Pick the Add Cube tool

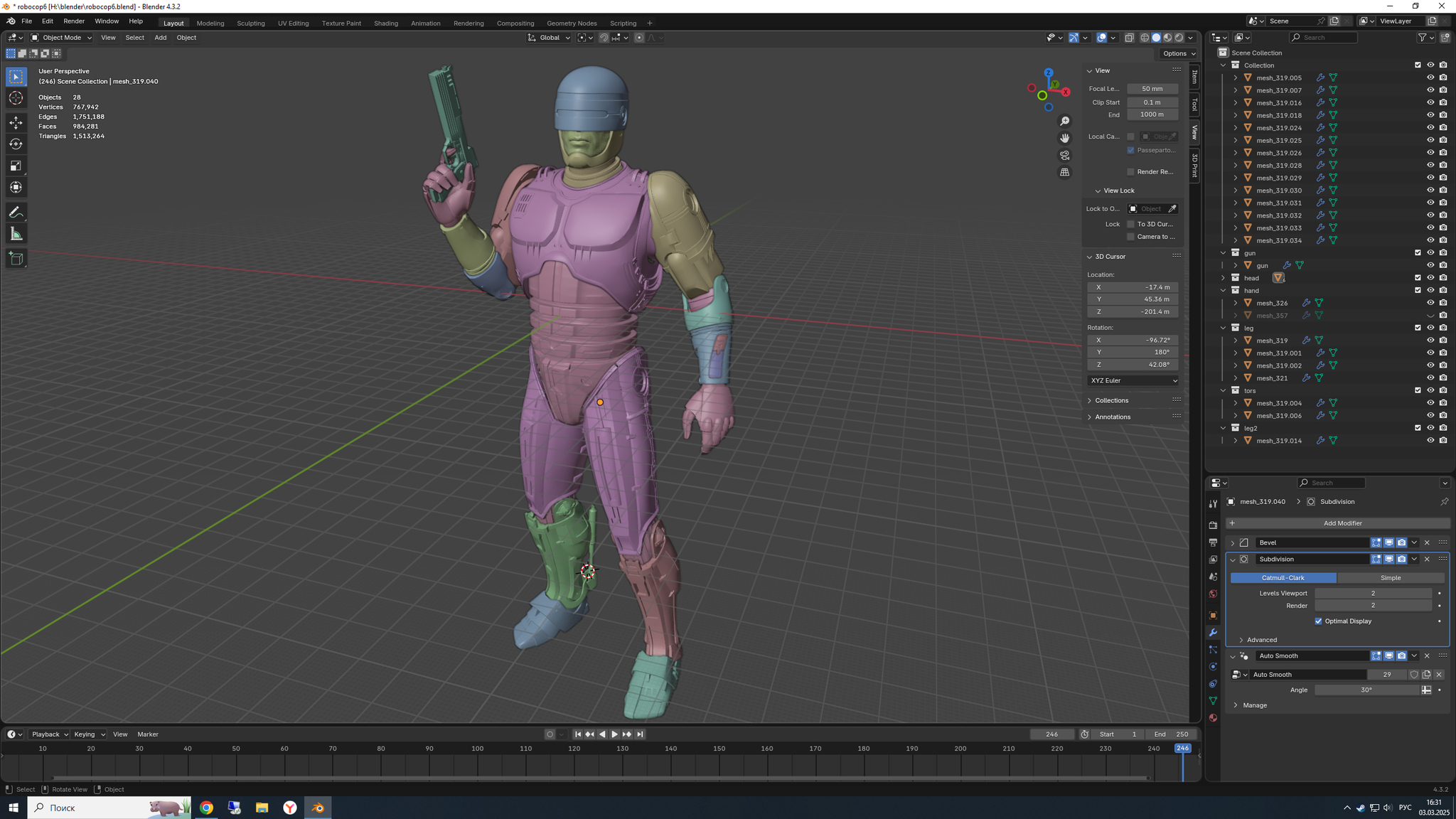tap(16, 259)
